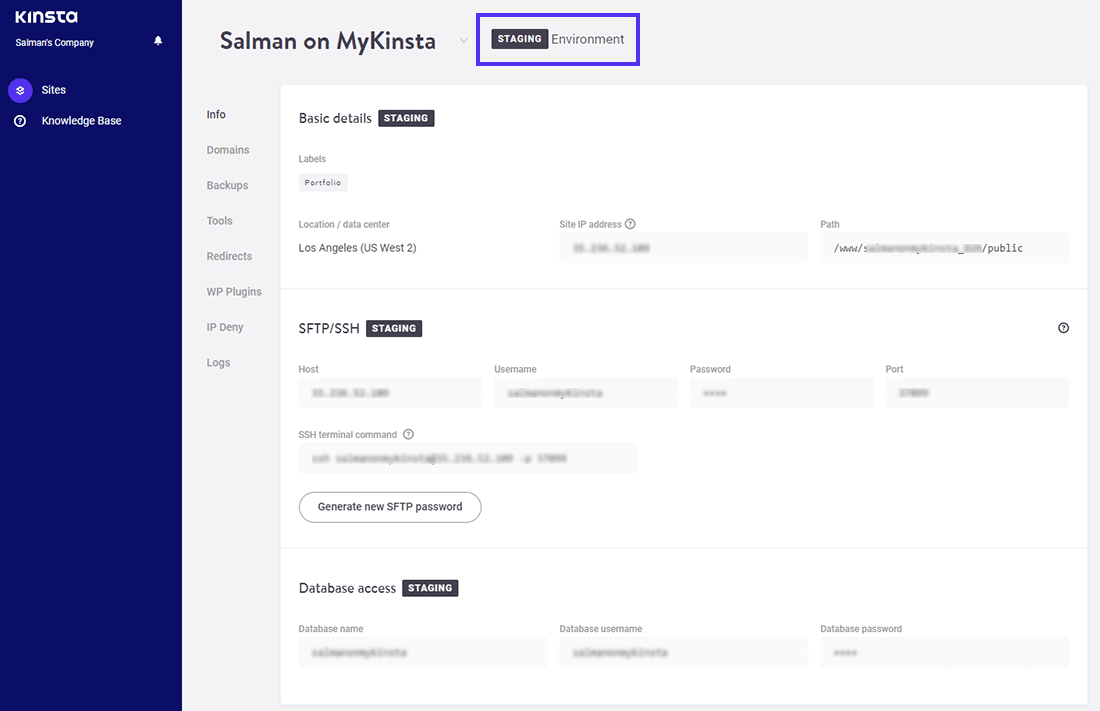Select the SFTP Host field

(x=390, y=392)
